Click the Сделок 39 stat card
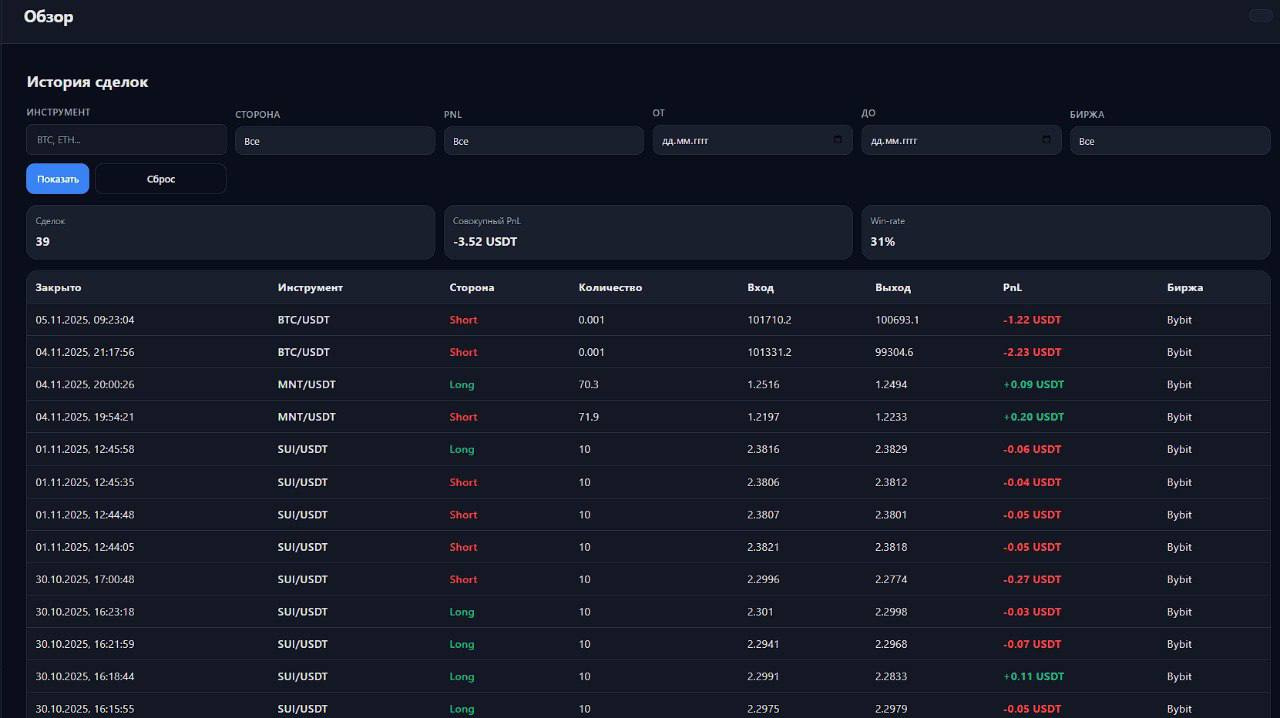This screenshot has height=718, width=1280. tap(231, 232)
